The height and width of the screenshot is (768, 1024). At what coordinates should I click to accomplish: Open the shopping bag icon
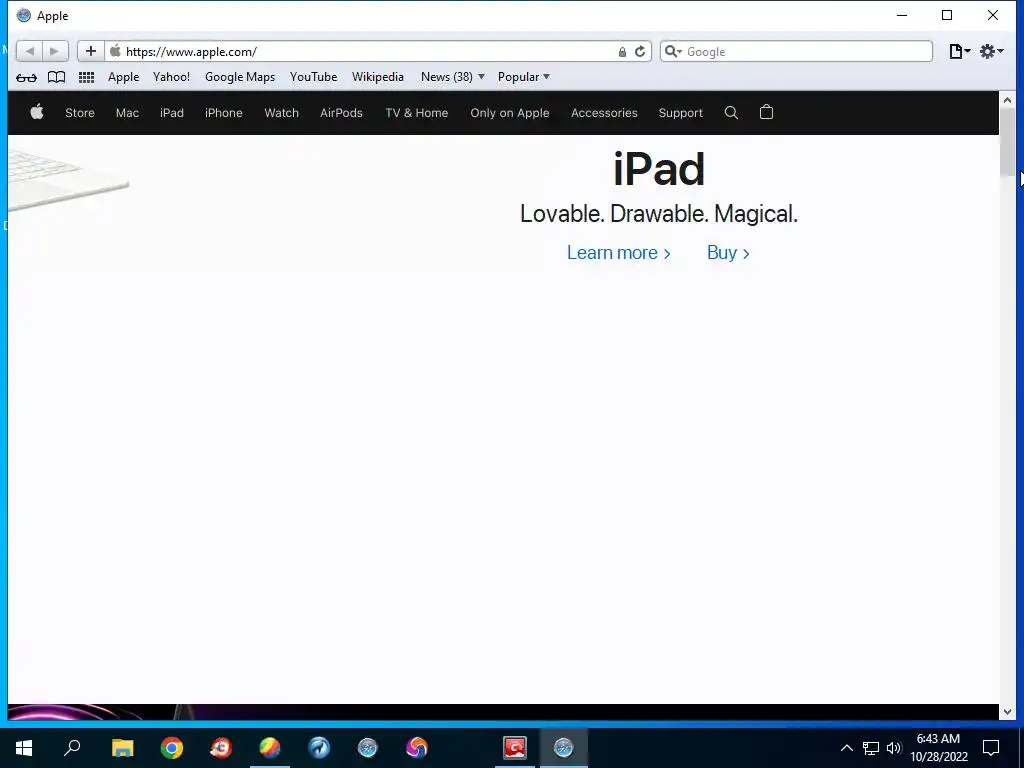(766, 112)
